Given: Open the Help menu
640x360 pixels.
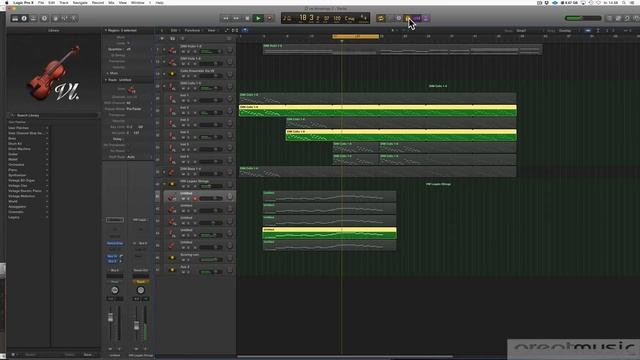Looking at the screenshot, I should pos(160,2).
